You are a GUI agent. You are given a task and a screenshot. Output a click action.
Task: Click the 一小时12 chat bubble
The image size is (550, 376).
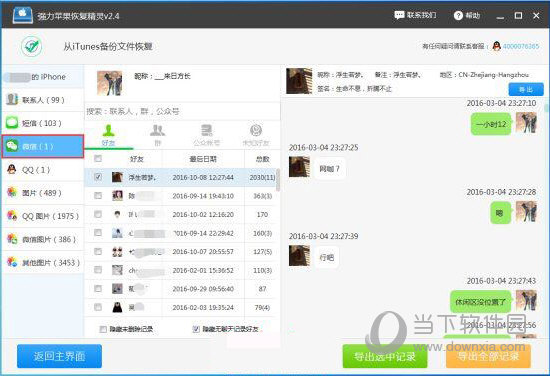coord(491,124)
